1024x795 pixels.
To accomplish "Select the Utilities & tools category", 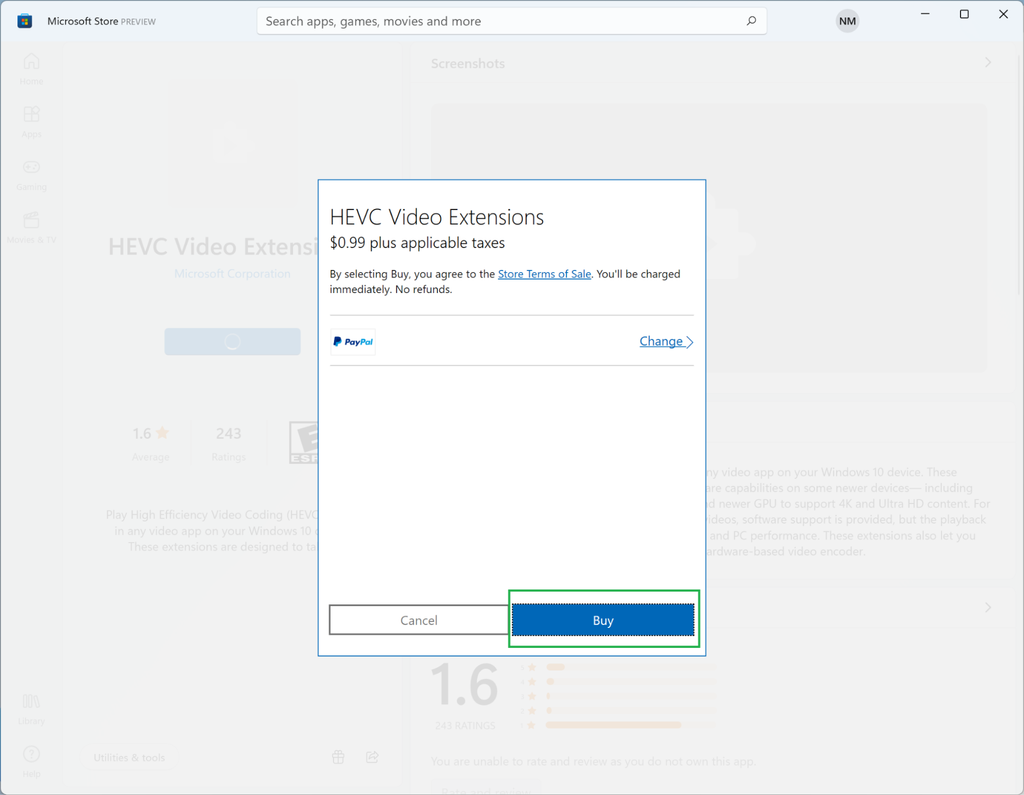I will pyautogui.click(x=129, y=757).
